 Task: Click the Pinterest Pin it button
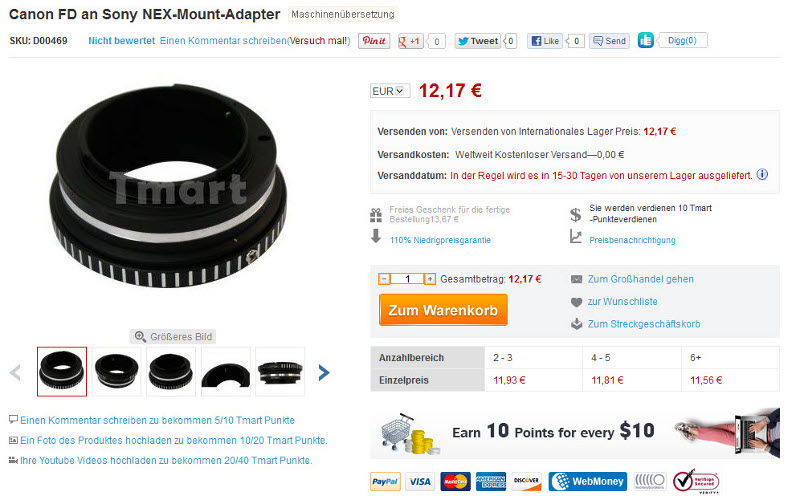pos(374,41)
